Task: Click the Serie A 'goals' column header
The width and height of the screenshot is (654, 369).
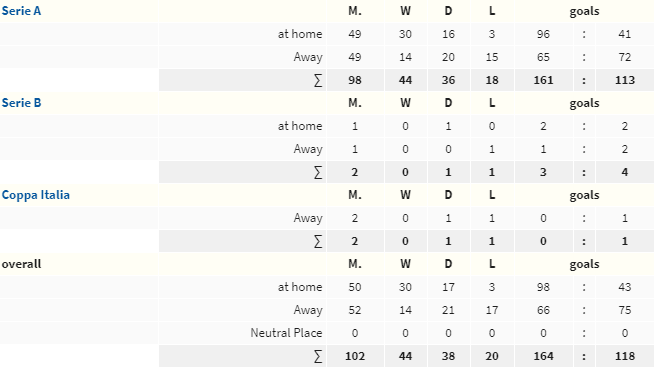Action: coord(584,11)
